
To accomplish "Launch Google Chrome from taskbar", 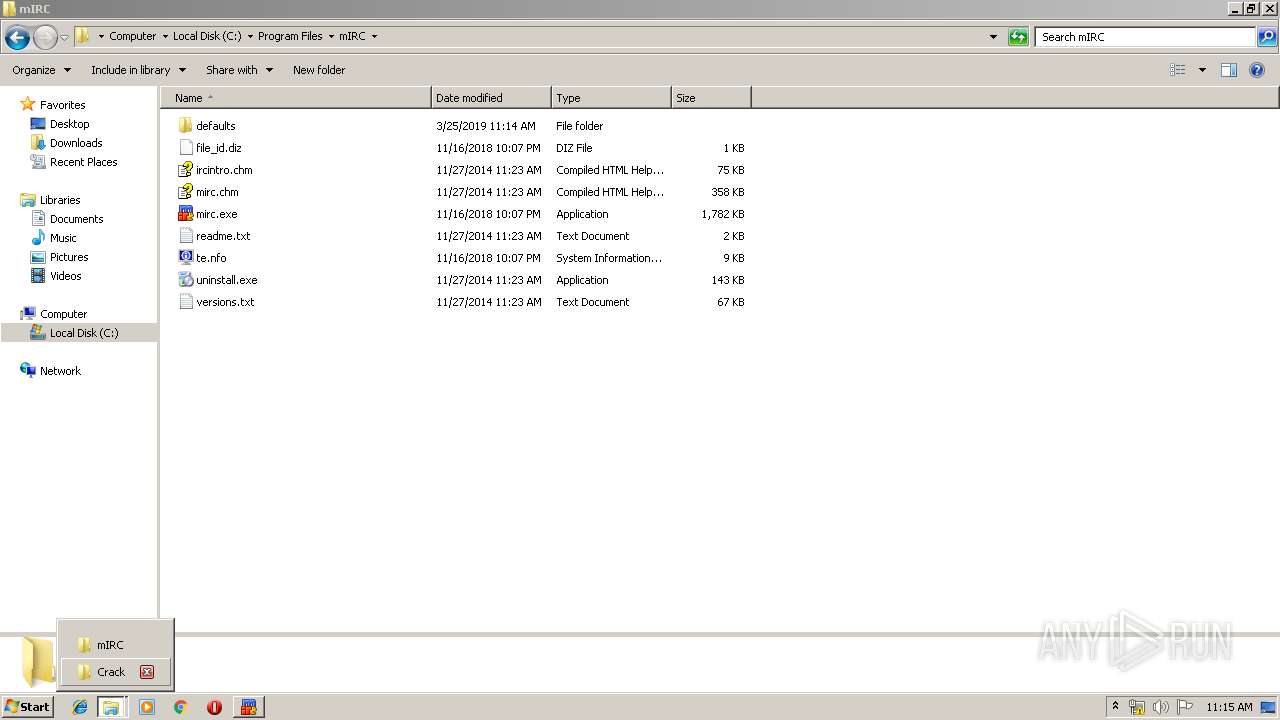I will [181, 707].
